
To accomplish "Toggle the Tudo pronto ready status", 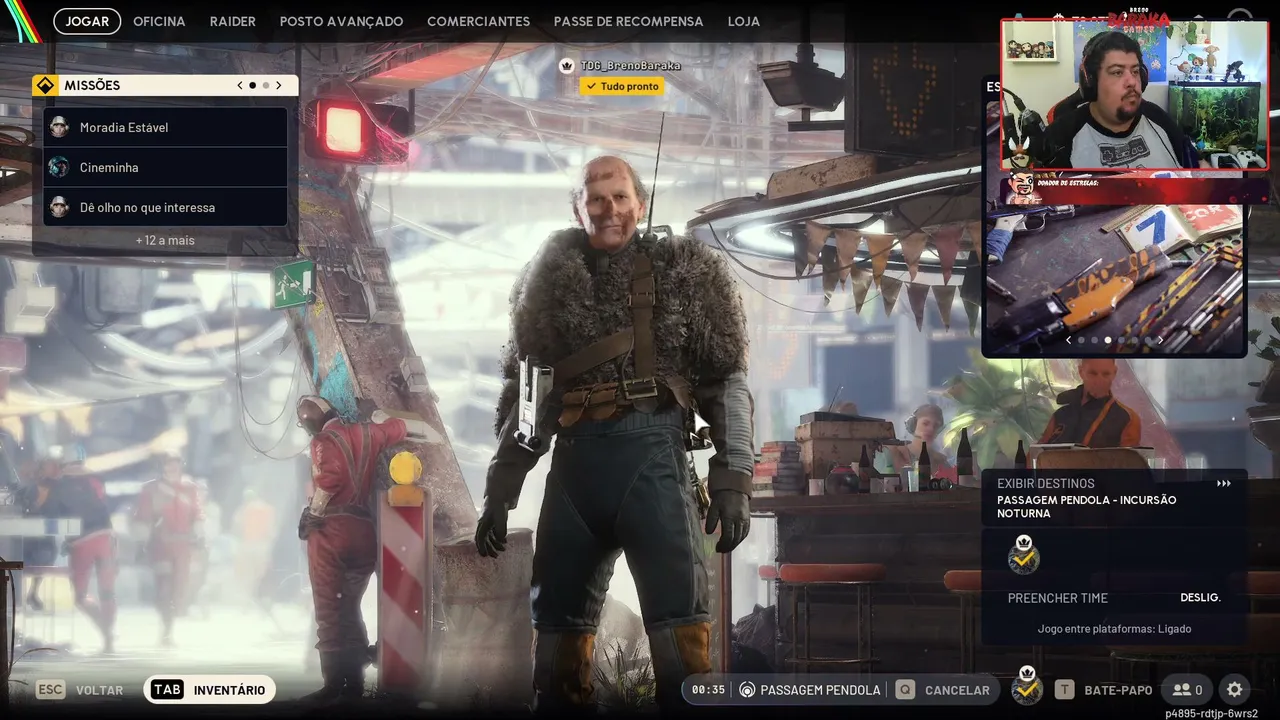I will (x=622, y=87).
